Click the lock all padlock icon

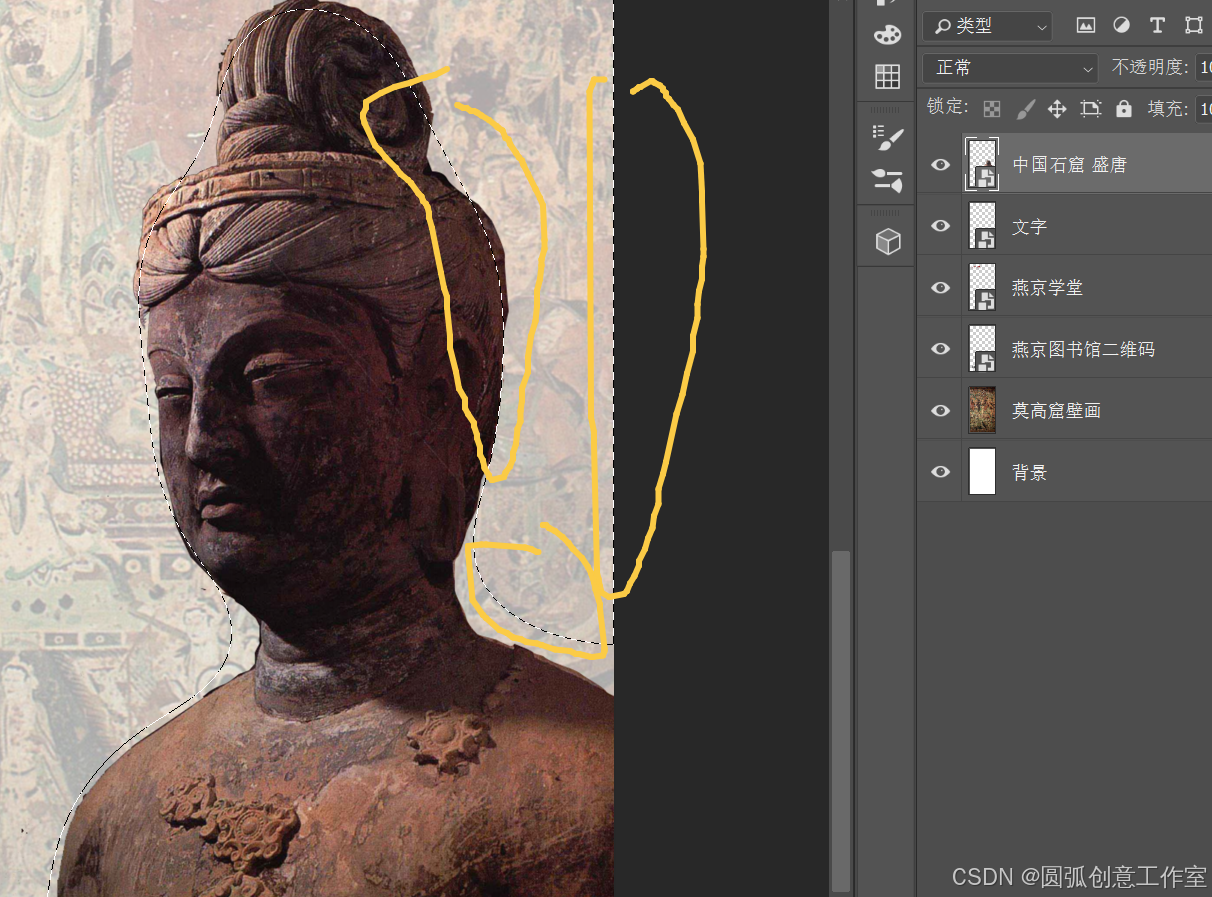pyautogui.click(x=1124, y=108)
